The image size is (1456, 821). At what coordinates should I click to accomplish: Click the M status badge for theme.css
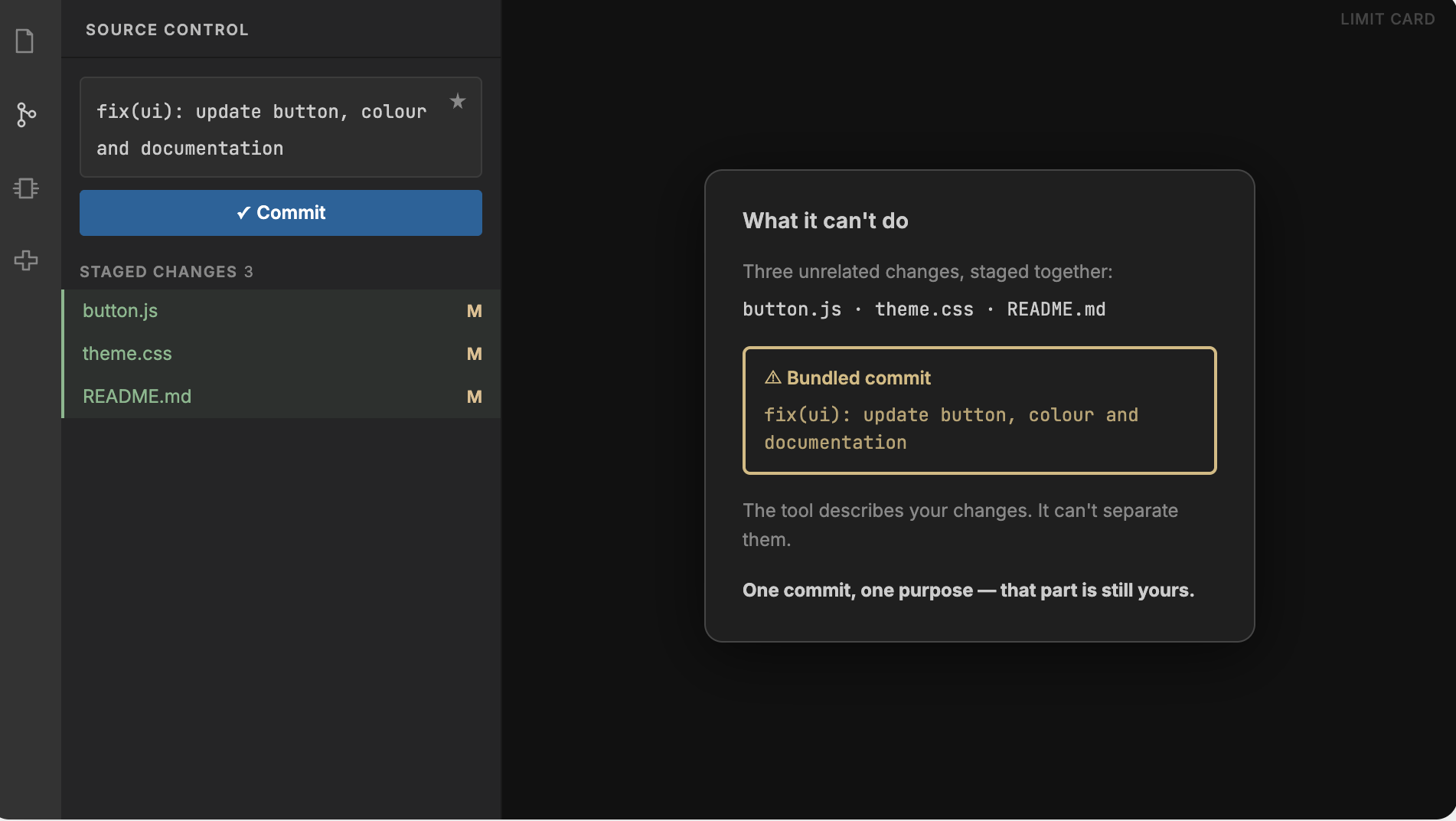pyautogui.click(x=475, y=354)
